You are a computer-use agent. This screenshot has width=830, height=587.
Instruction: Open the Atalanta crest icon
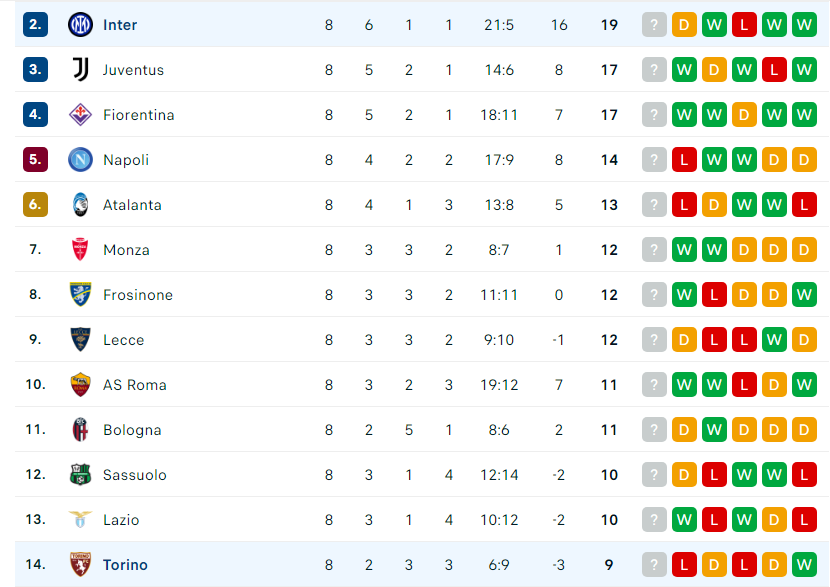[x=80, y=205]
